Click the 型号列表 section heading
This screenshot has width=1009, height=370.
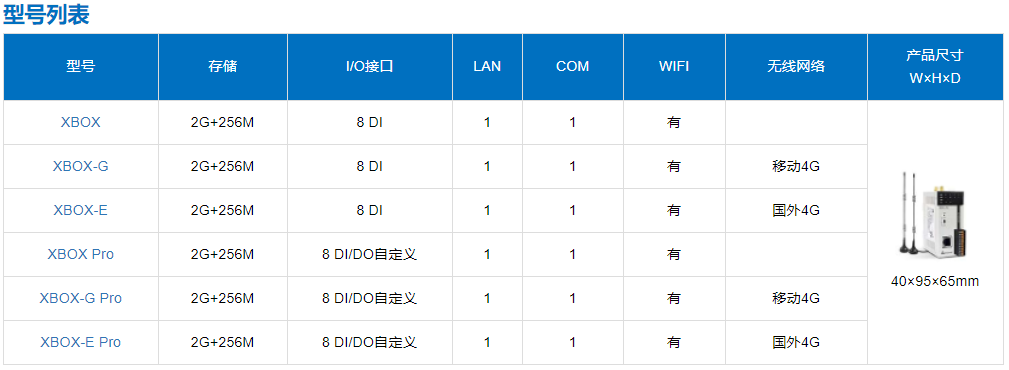[x=46, y=14]
